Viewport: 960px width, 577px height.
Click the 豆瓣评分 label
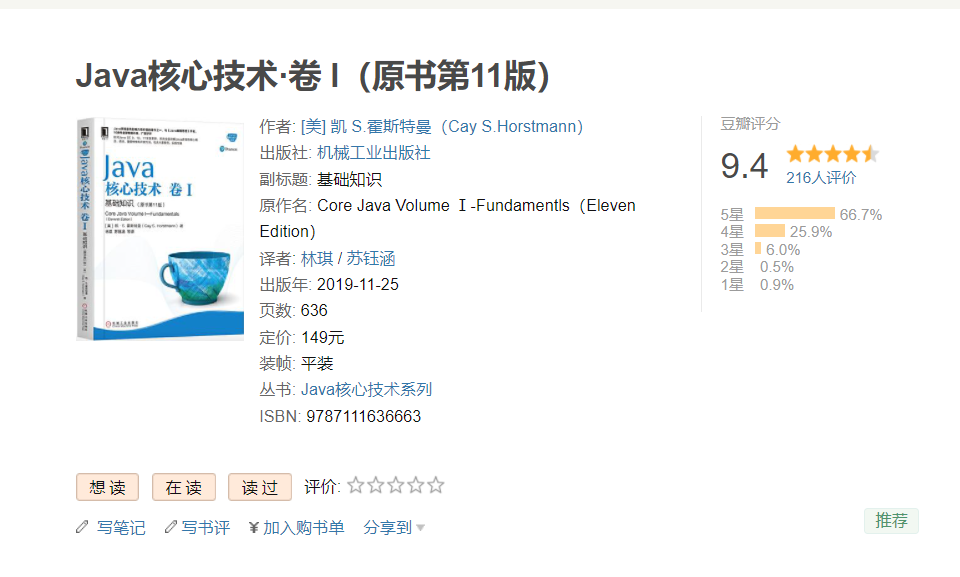[750, 124]
